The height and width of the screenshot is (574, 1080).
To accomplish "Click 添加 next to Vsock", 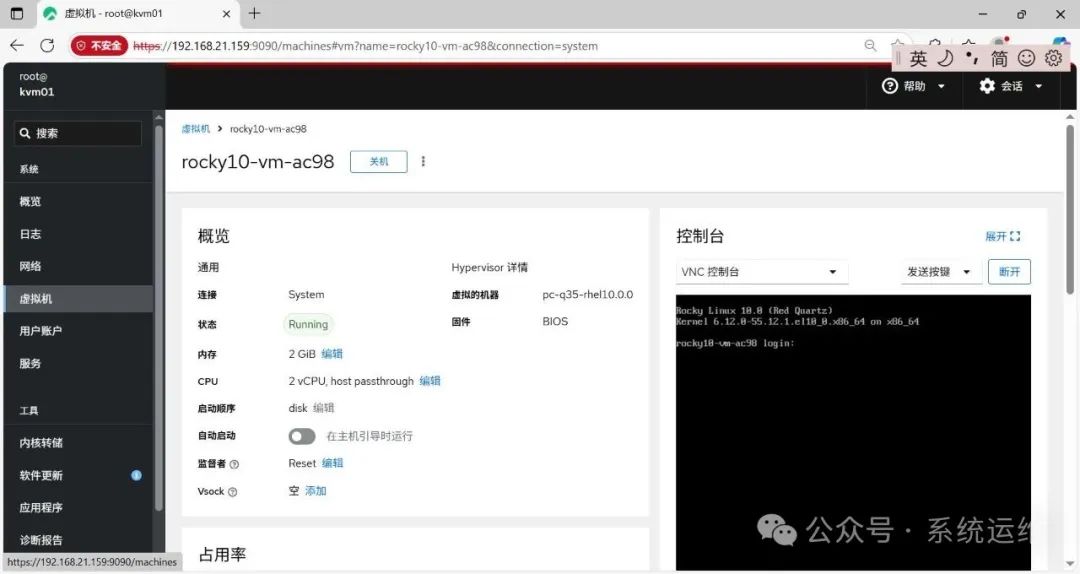I will point(315,491).
